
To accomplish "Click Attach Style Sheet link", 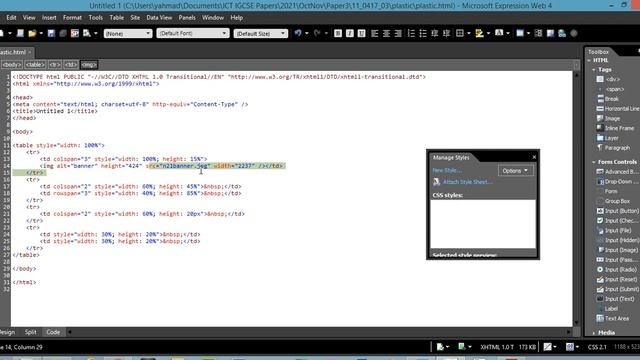I will tap(467, 182).
